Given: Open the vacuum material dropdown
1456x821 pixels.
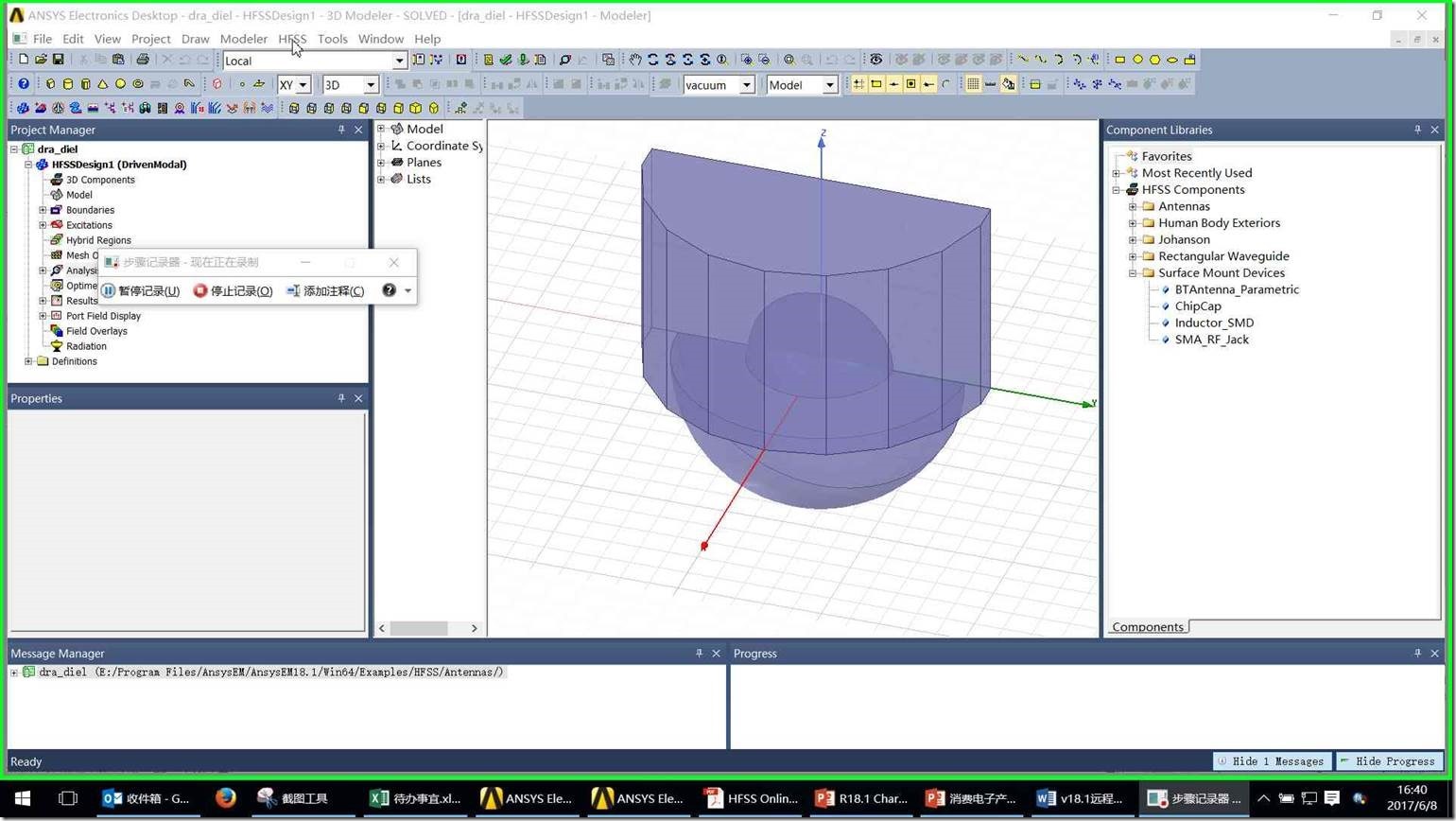Looking at the screenshot, I should pos(746,85).
